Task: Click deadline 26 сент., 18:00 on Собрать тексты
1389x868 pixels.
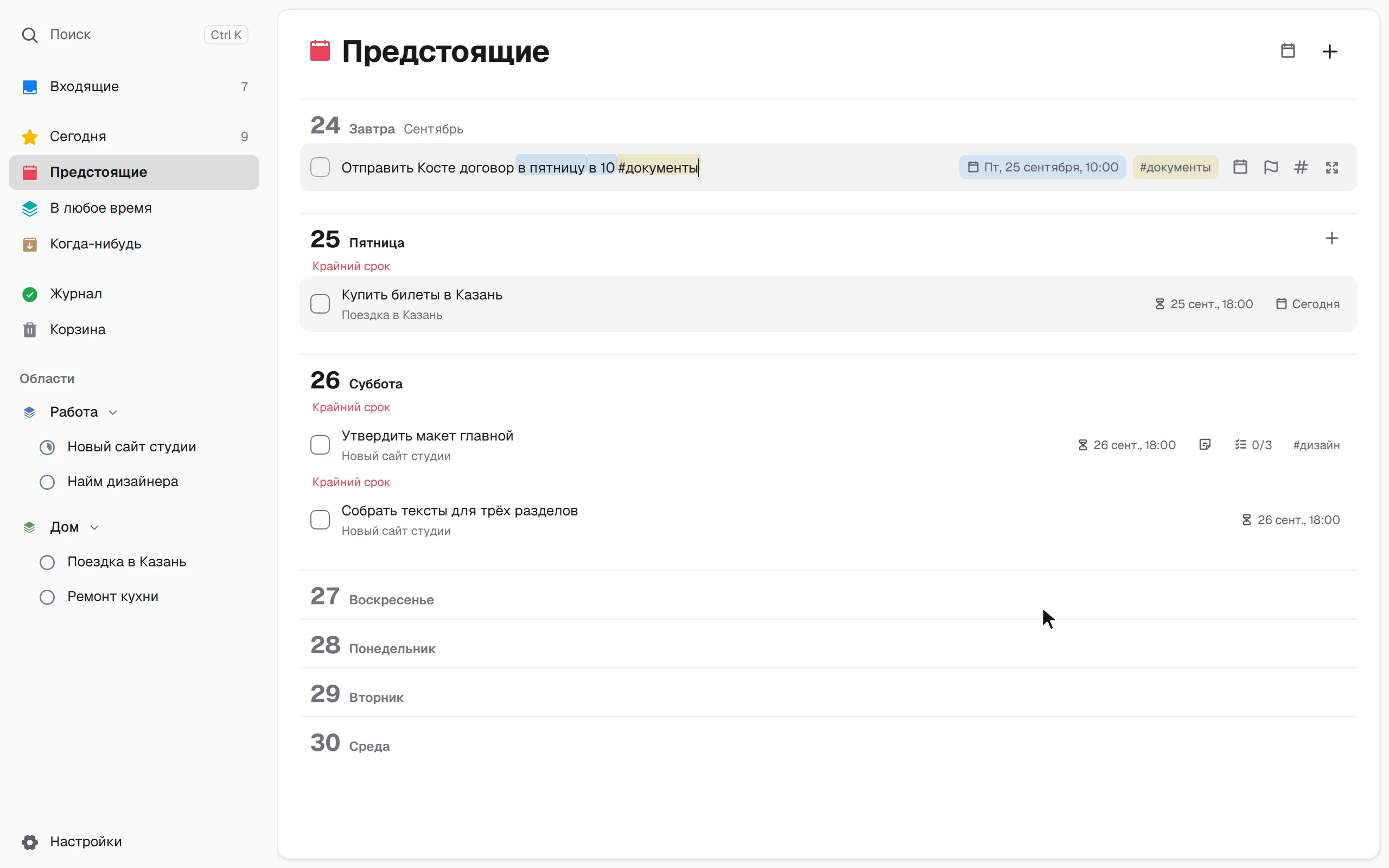Action: [1291, 520]
